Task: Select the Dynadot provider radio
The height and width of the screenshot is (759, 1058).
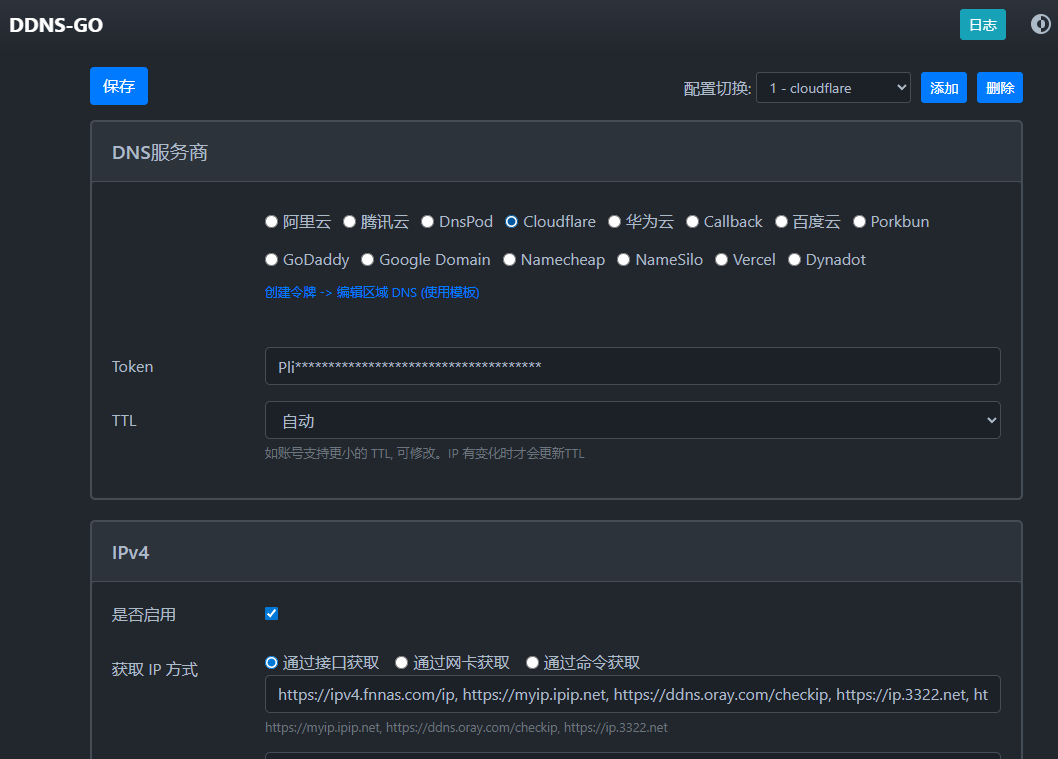Action: [794, 259]
